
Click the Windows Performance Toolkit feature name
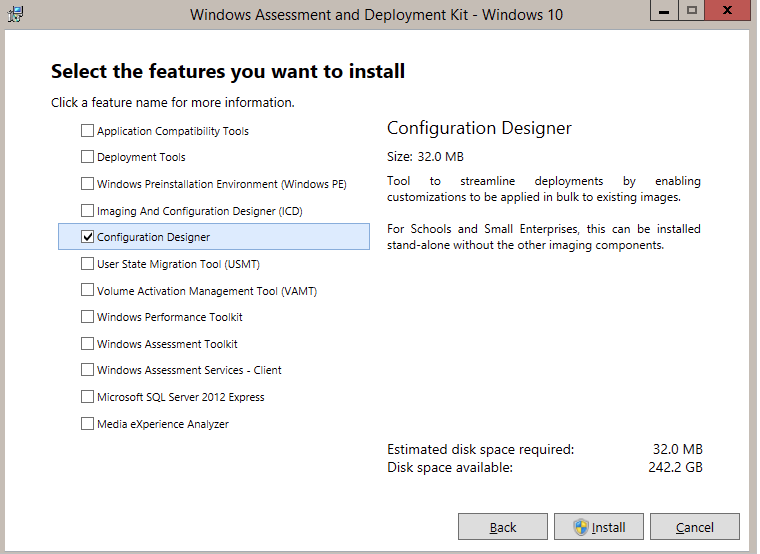[170, 317]
